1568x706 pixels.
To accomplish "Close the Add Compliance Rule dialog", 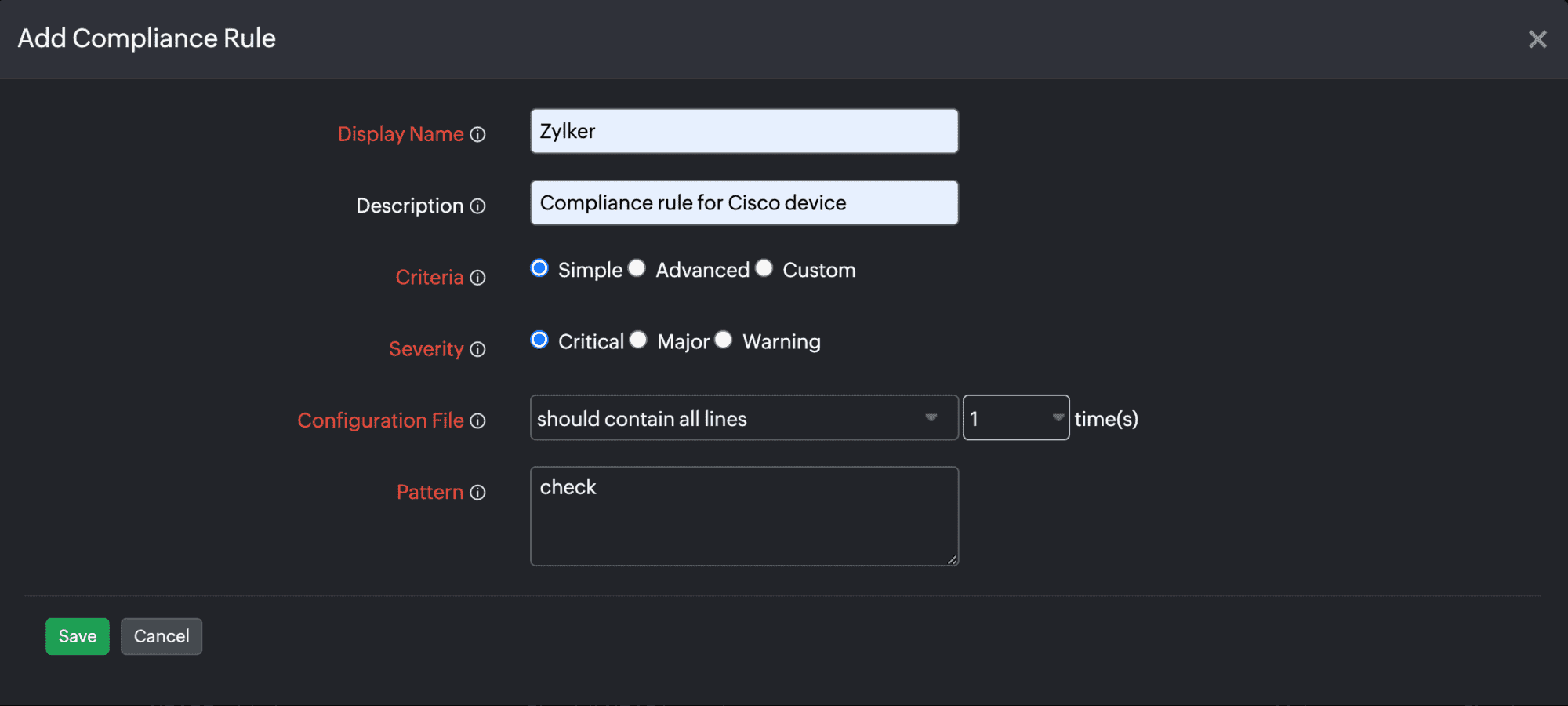I will [x=1537, y=39].
